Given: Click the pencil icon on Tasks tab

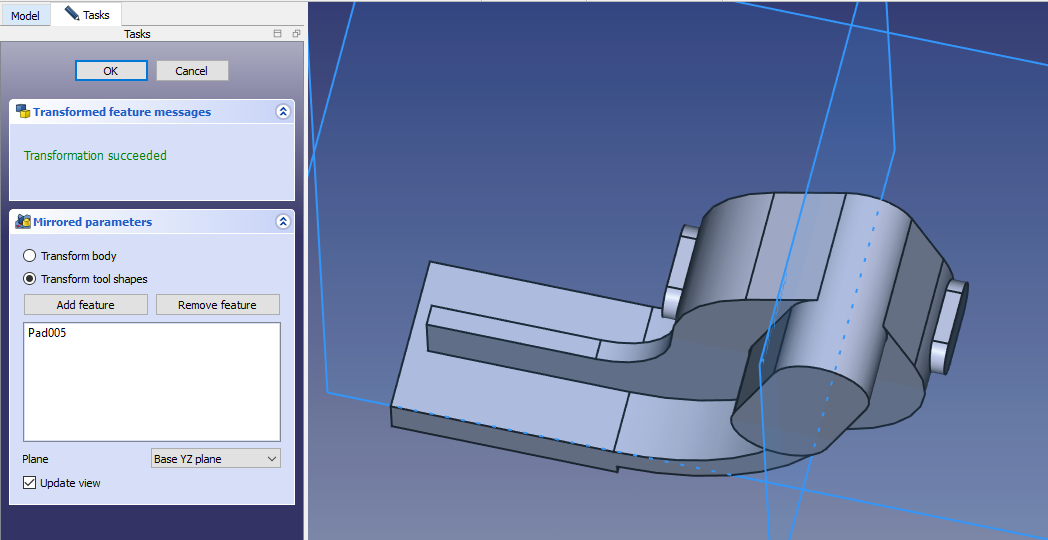Looking at the screenshot, I should point(72,14).
